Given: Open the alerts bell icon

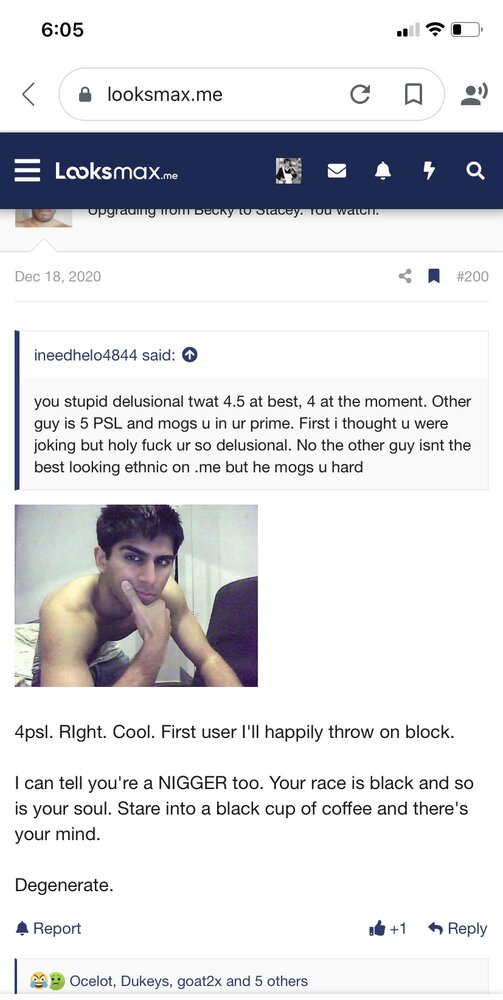Looking at the screenshot, I should click(x=383, y=171).
